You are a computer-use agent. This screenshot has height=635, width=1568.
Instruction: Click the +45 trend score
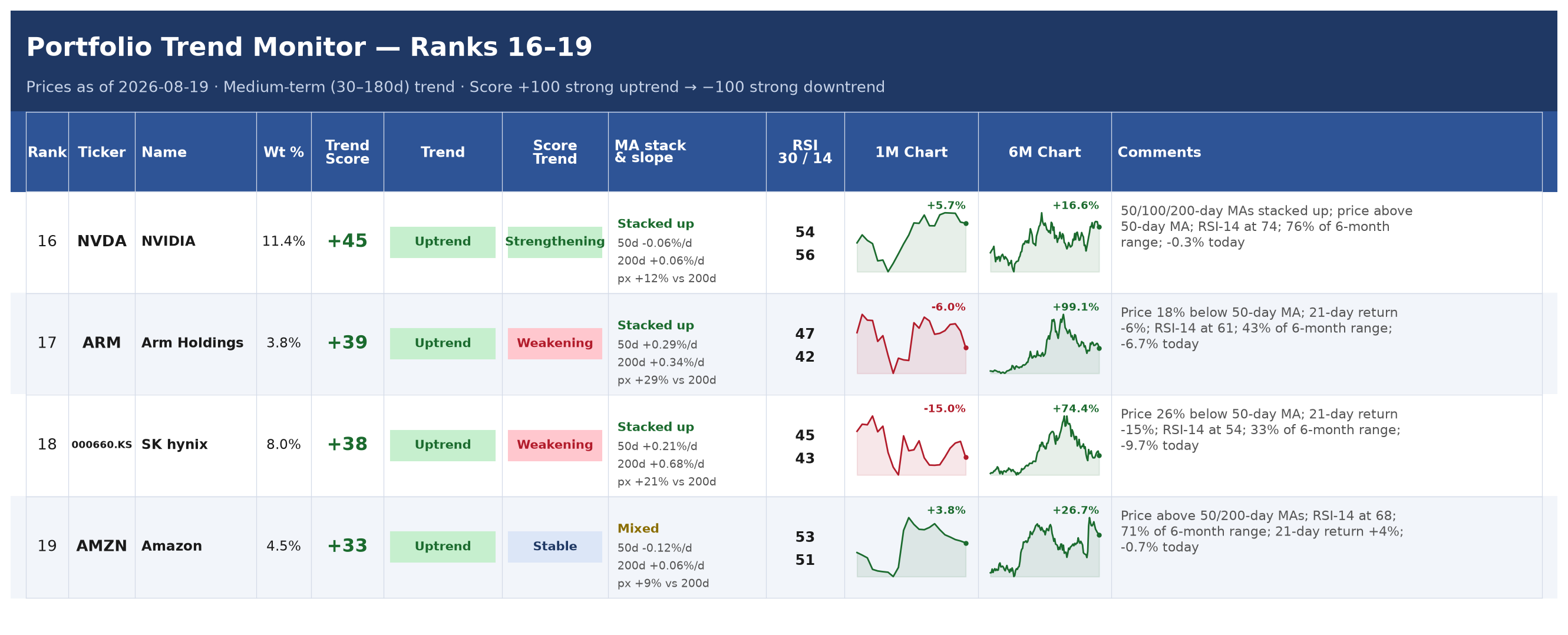click(x=347, y=242)
